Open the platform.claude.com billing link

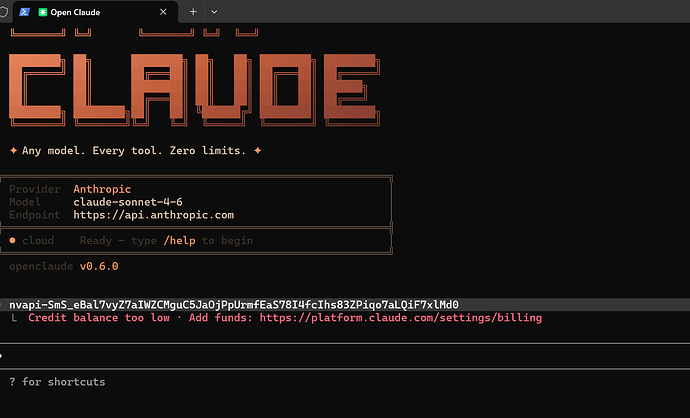(400, 318)
